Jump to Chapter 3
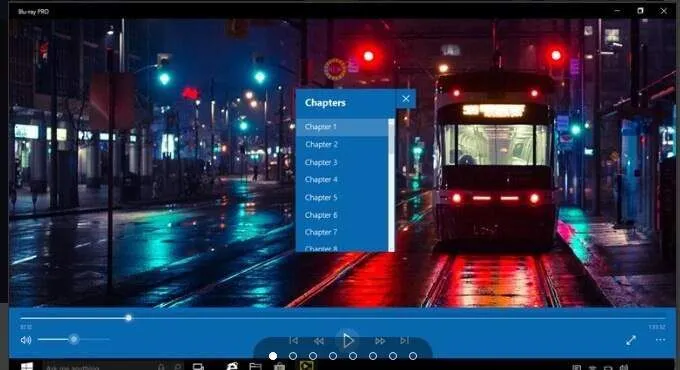This screenshot has width=680, height=370. (342, 162)
